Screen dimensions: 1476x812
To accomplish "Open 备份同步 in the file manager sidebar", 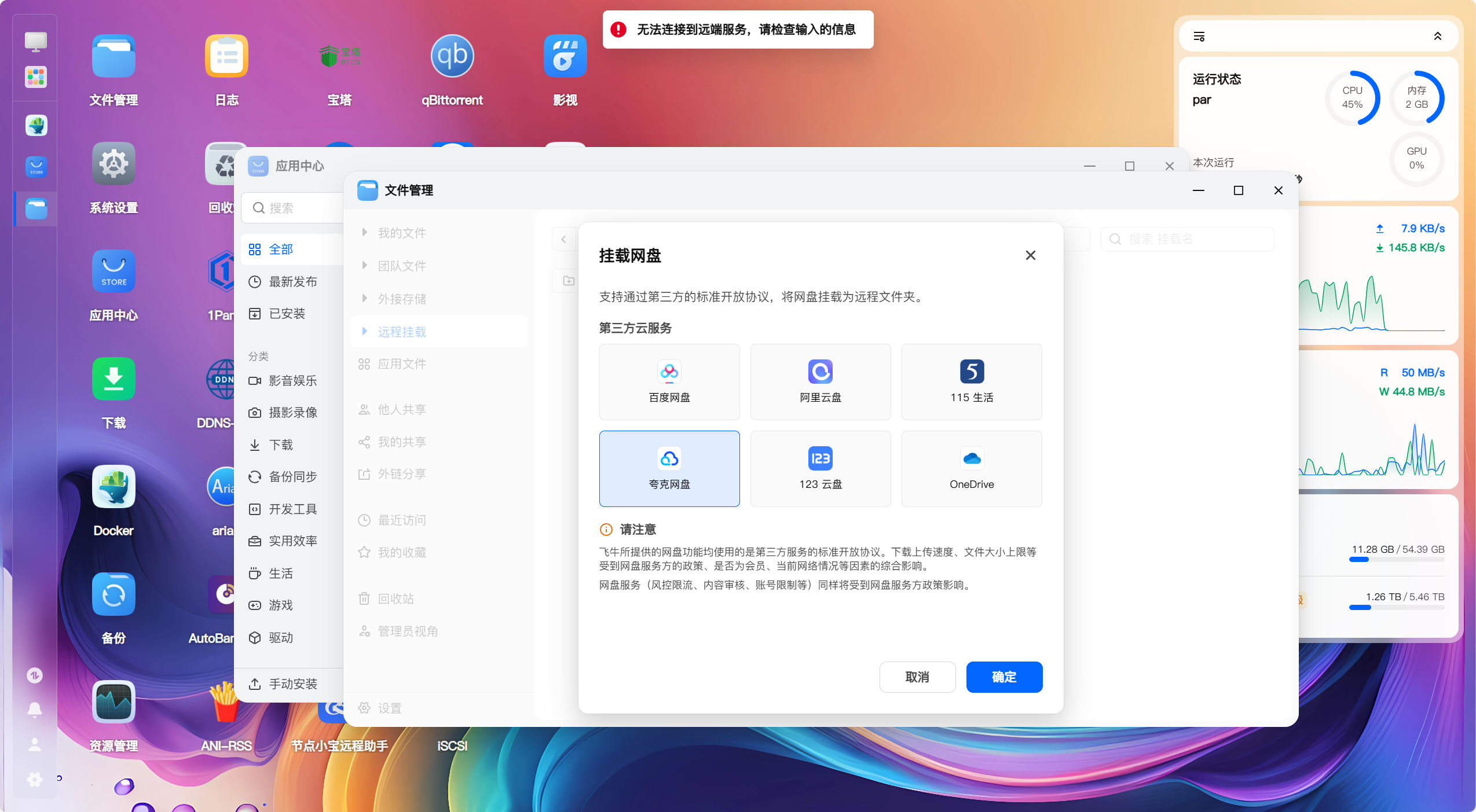I will point(292,477).
